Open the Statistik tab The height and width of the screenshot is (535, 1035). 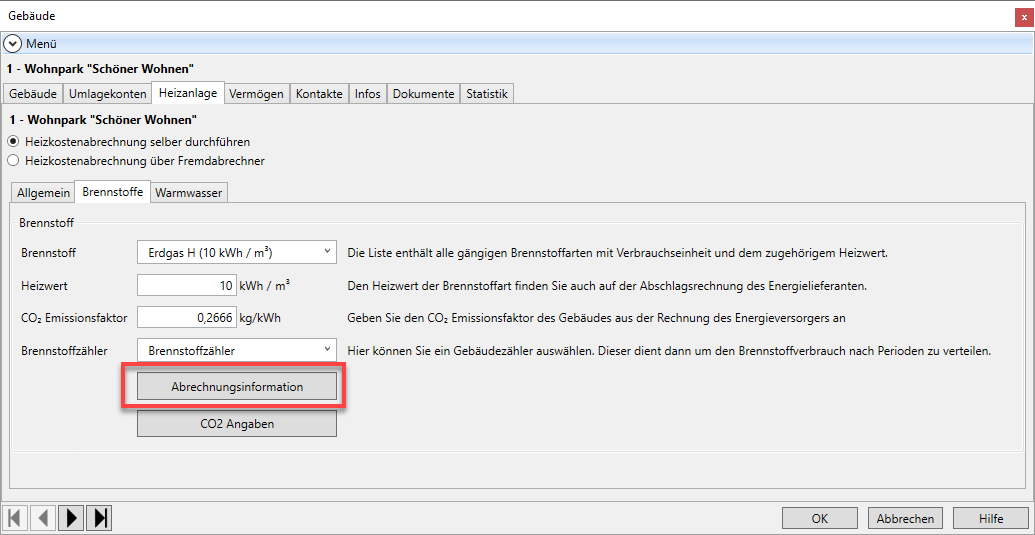click(487, 94)
